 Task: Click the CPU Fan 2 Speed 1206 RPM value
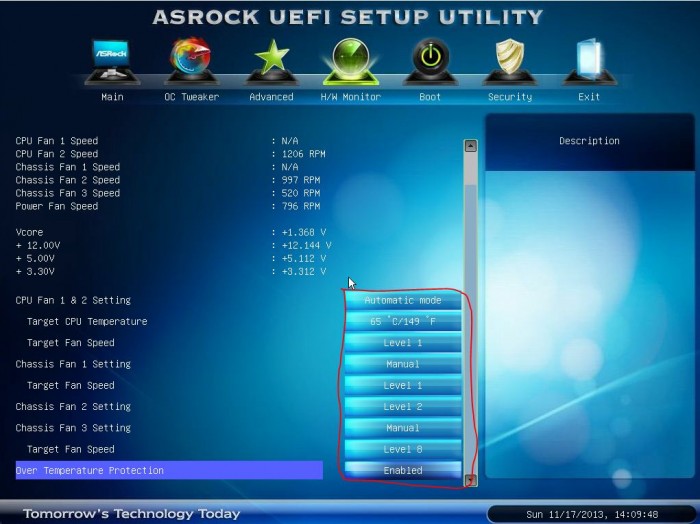[304, 154]
